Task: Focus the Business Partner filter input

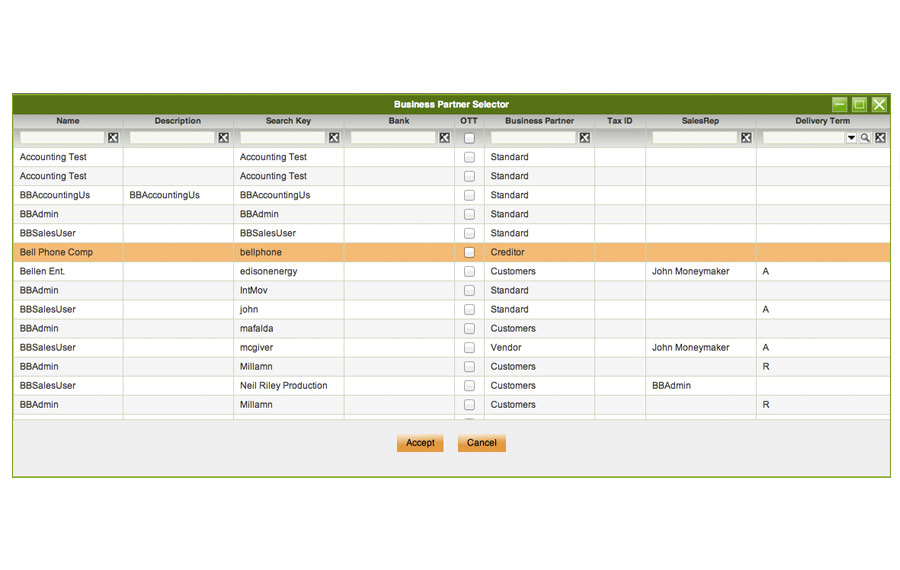Action: 533,138
